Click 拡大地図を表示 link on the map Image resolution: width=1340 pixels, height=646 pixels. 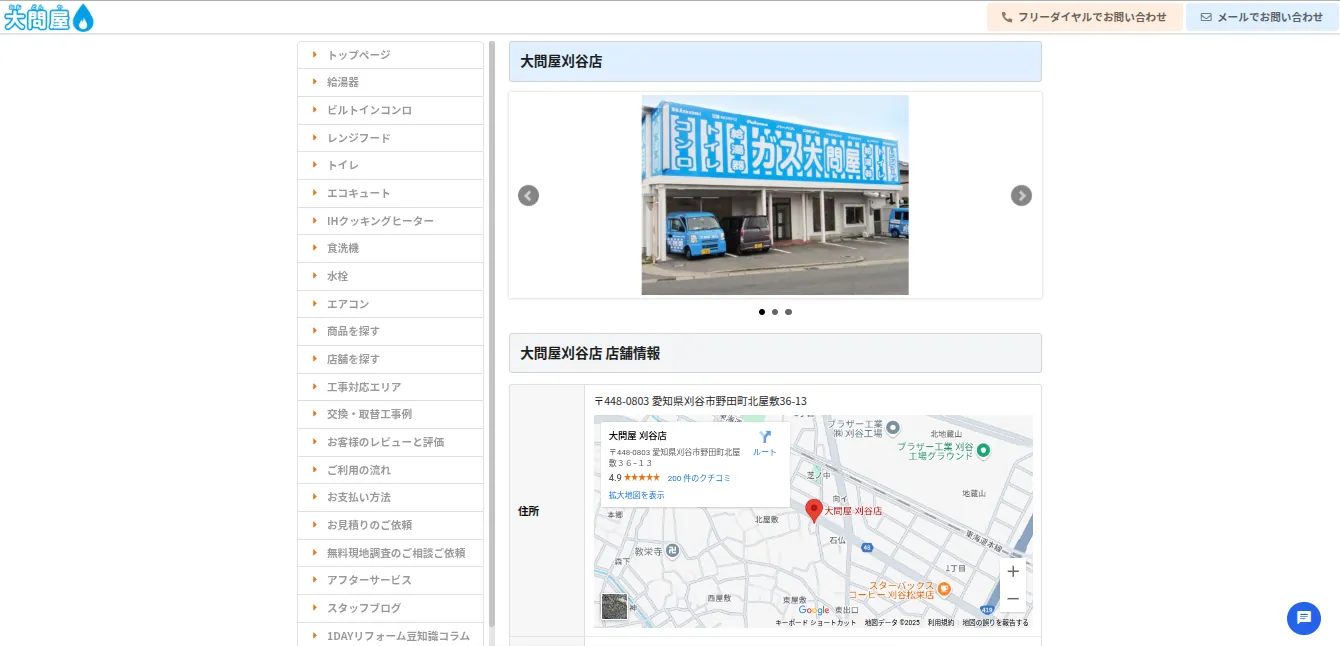[x=636, y=495]
